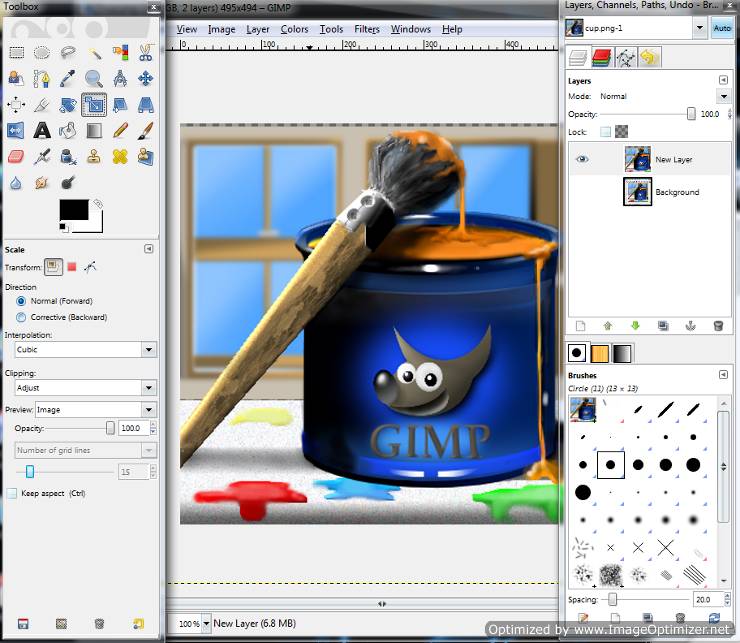Select the Zoom magnifier tool
740x643 pixels.
(x=94, y=78)
